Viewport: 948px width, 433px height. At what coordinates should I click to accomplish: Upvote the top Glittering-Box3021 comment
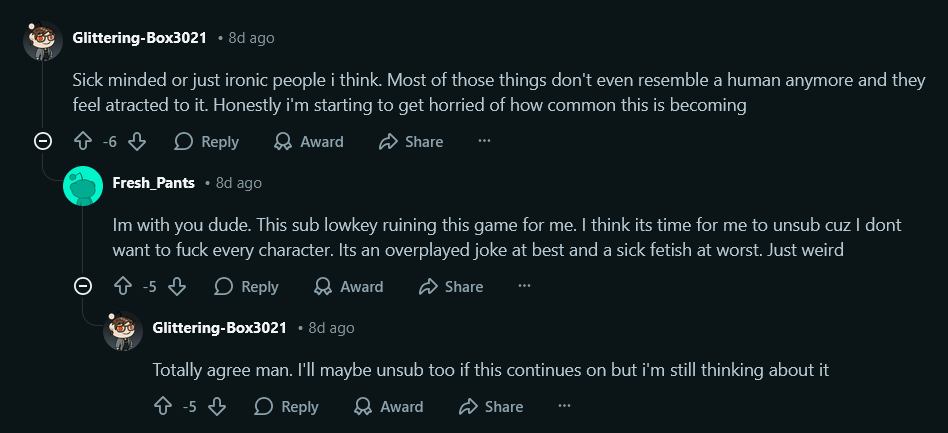click(x=84, y=142)
